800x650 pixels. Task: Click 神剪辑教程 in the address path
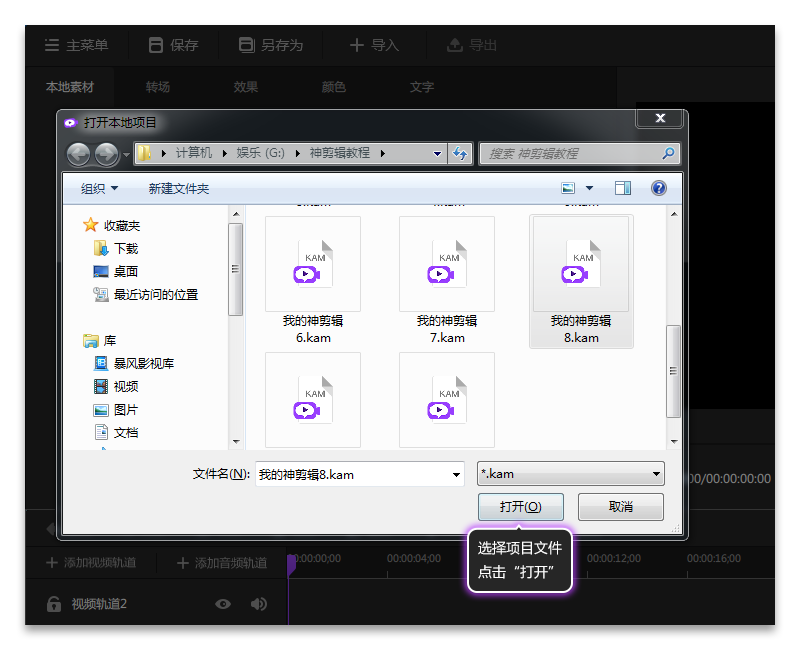[x=340, y=153]
